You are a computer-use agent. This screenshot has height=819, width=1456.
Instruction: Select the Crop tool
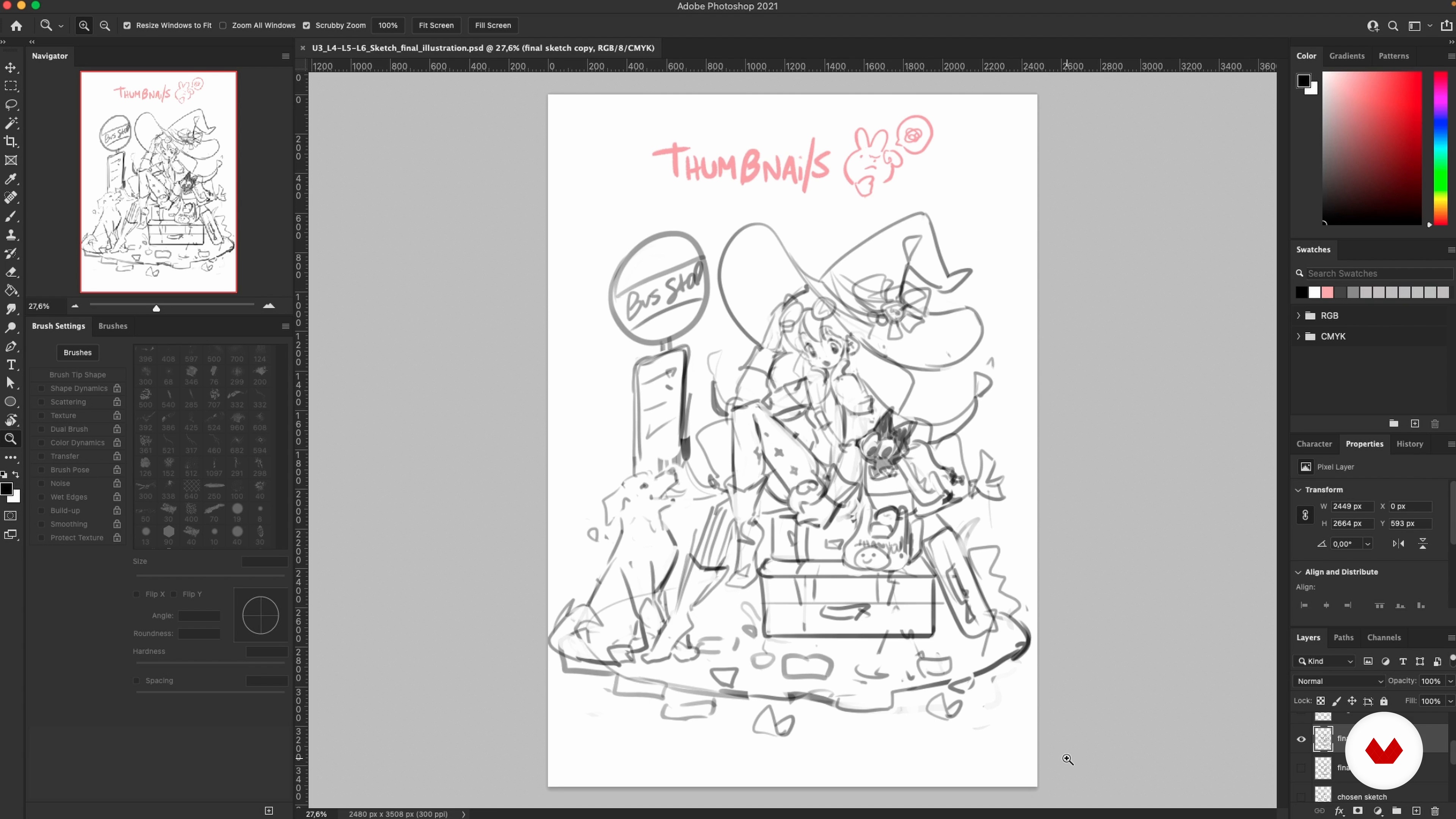[x=11, y=142]
